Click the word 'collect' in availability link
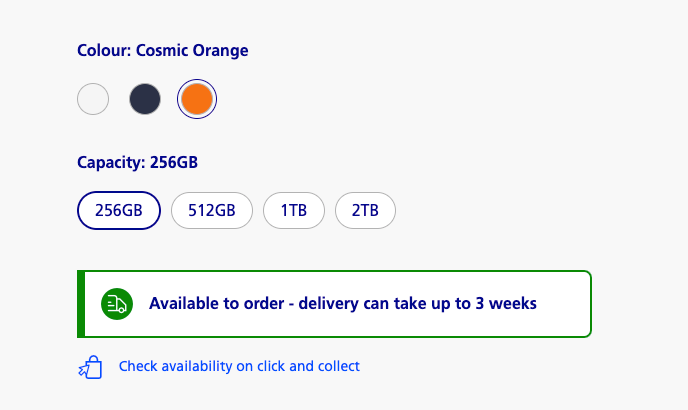 pos(339,366)
